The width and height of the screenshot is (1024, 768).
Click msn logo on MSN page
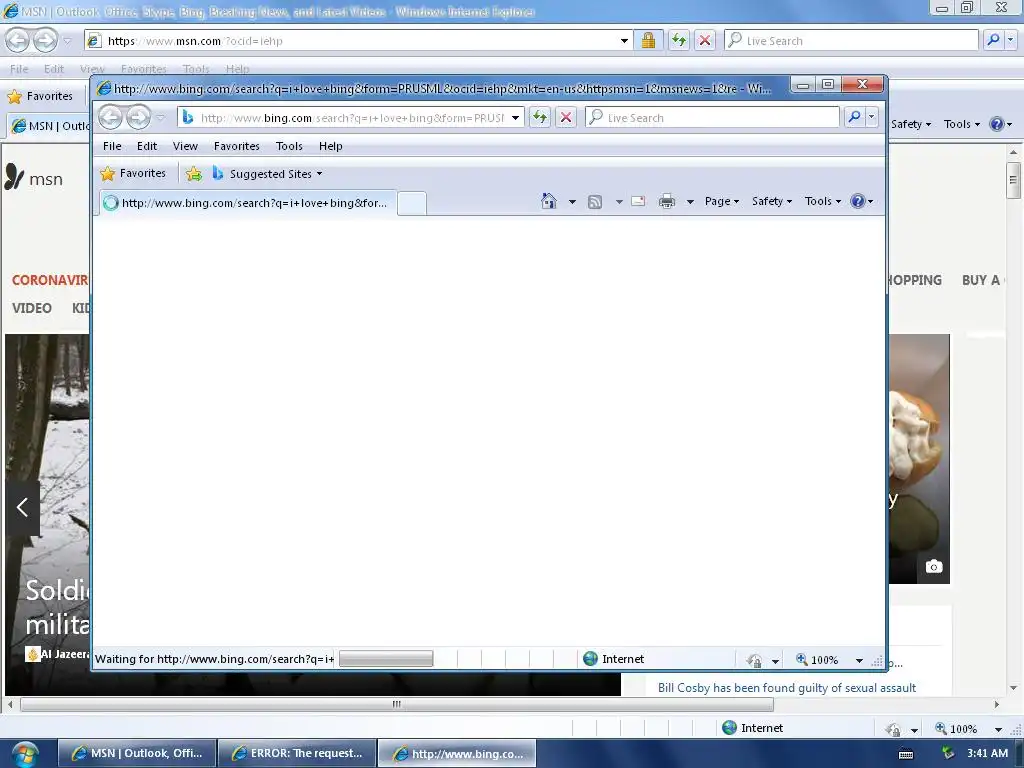(x=34, y=178)
